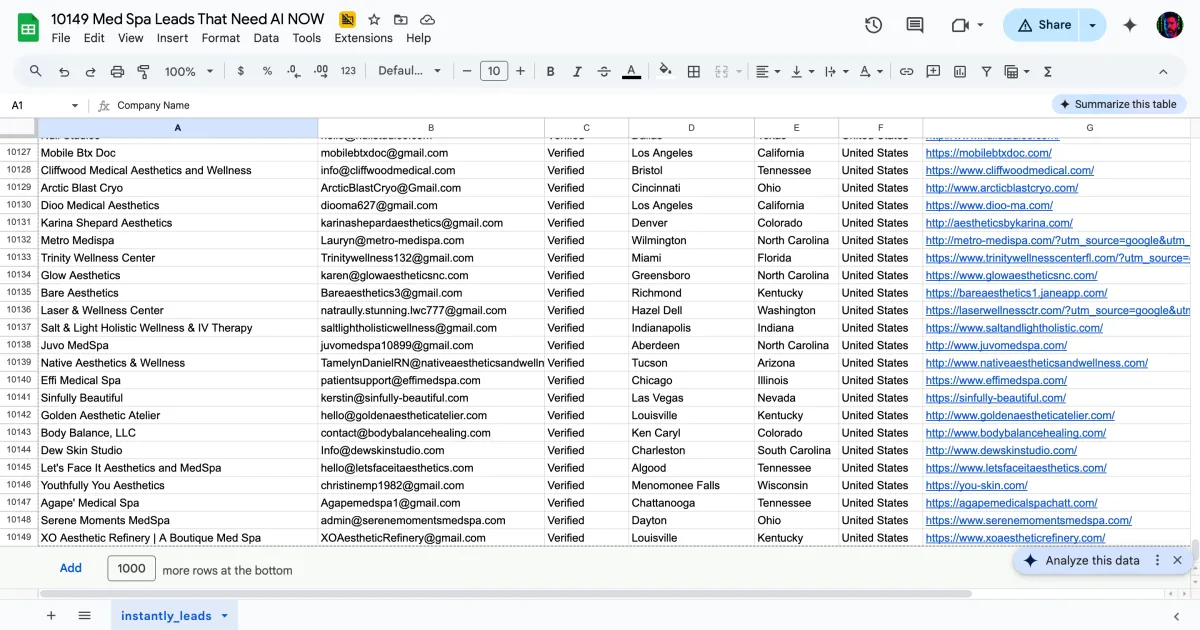The height and width of the screenshot is (630, 1200).
Task: Click Analyze this data
Action: click(1081, 560)
